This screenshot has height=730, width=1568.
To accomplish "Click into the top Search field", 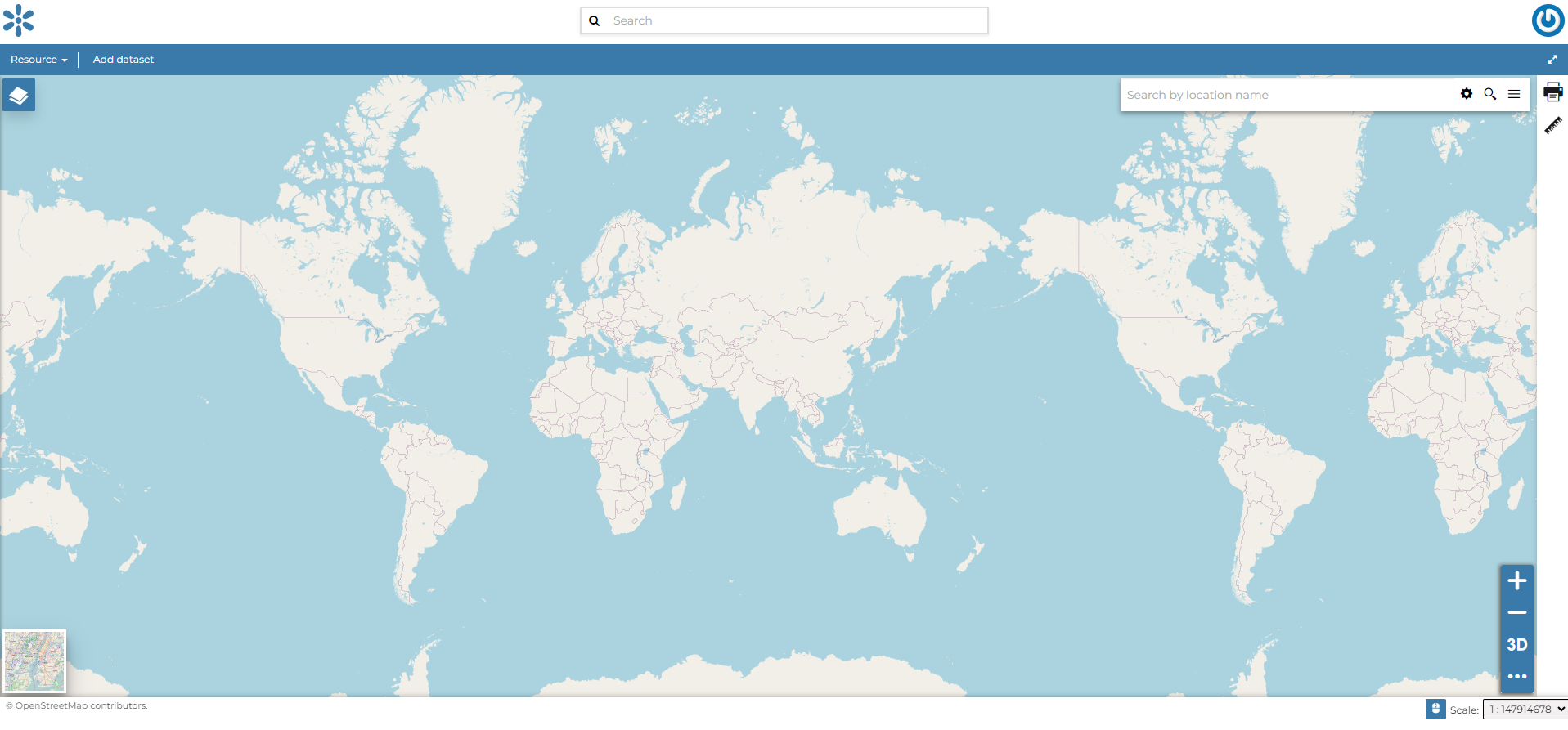I will coord(784,20).
